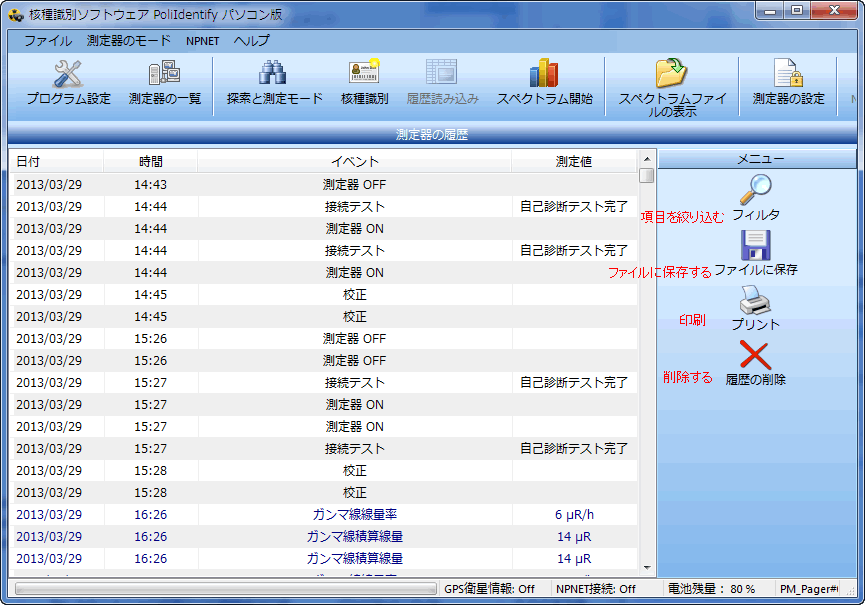Click 履歴読み込み toolbar icon
This screenshot has height=605, width=865.
coord(441,74)
